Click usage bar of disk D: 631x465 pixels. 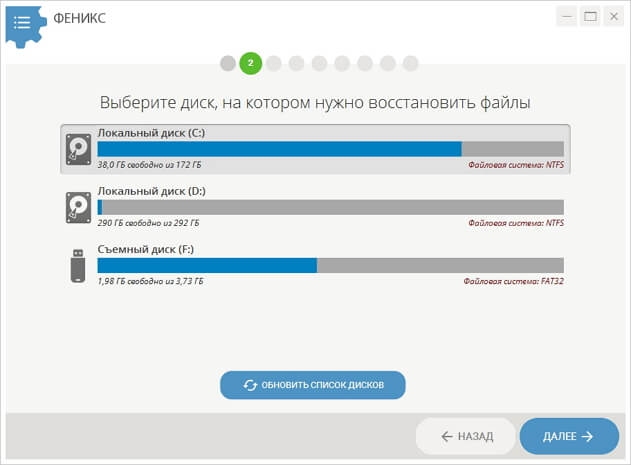click(x=330, y=207)
